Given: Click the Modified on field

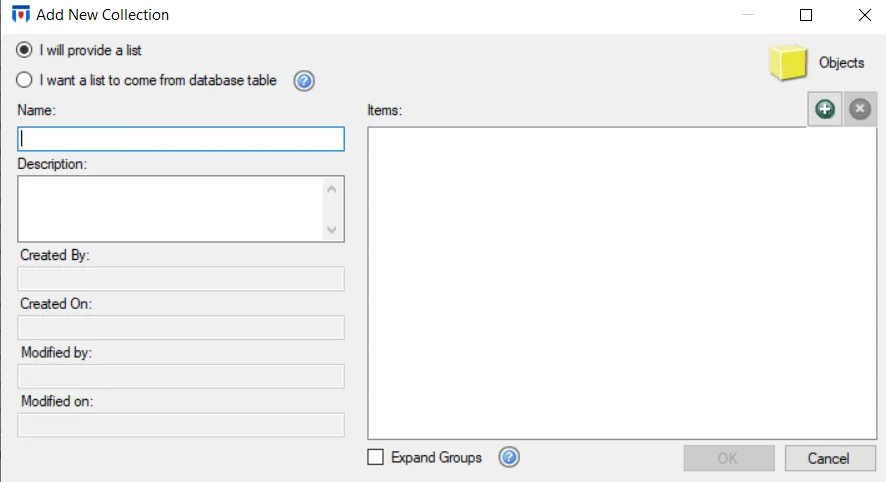Looking at the screenshot, I should 181,425.
